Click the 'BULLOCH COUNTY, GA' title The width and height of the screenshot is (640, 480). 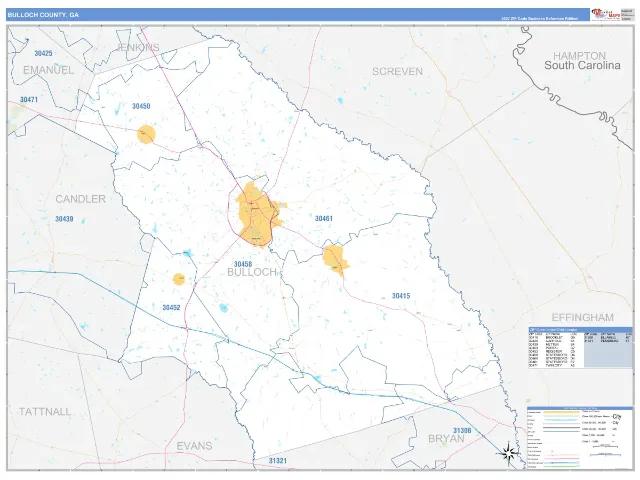43,15
